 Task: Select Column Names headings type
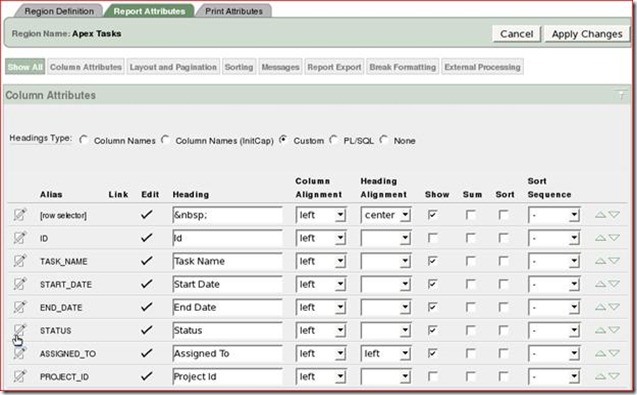(x=84, y=140)
